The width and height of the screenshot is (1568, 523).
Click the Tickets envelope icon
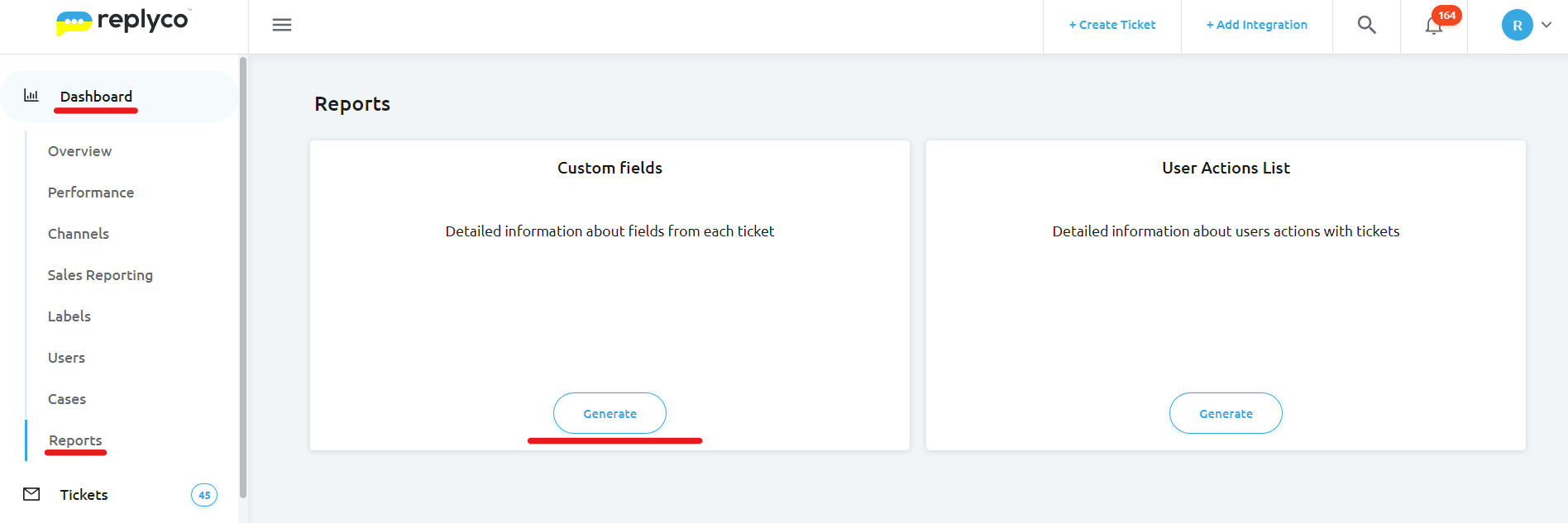(x=31, y=494)
